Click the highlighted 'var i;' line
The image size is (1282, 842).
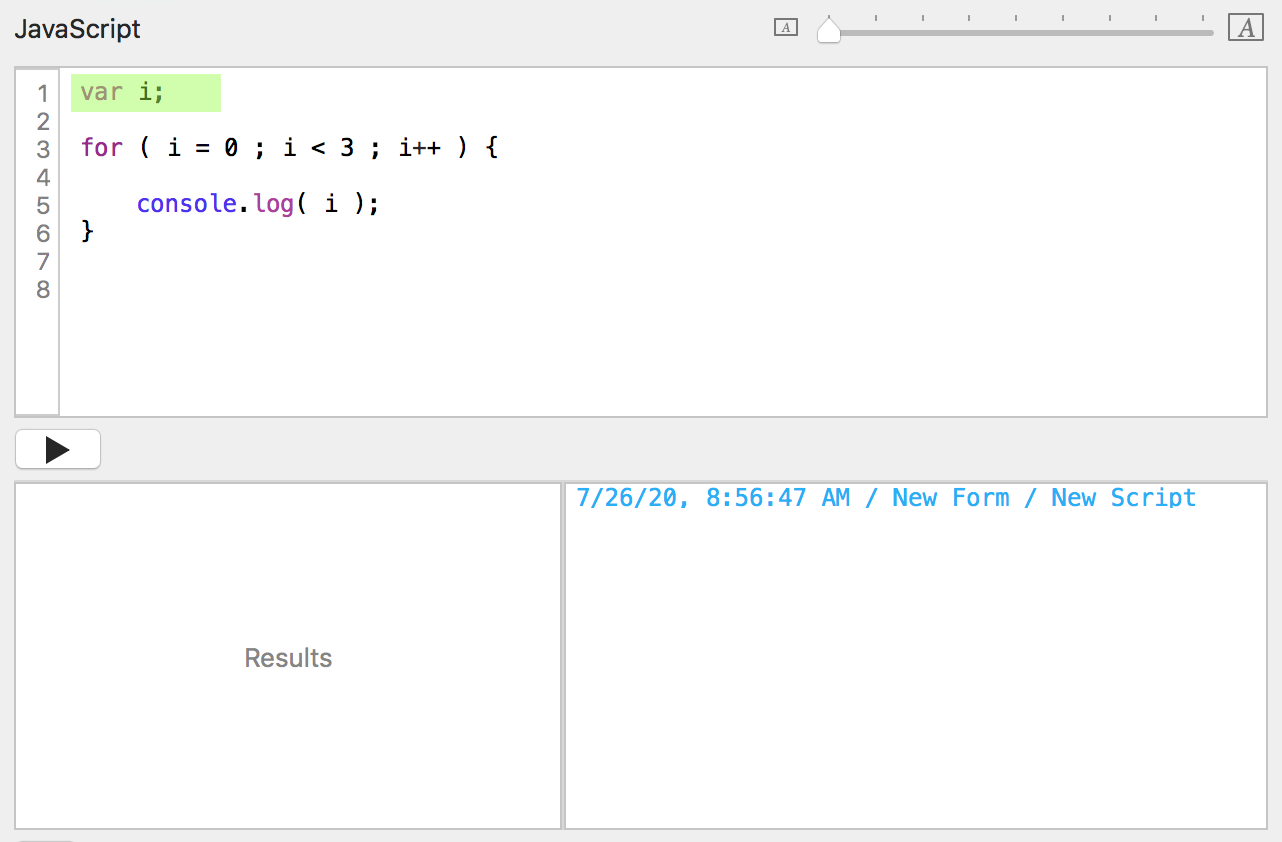tap(122, 93)
